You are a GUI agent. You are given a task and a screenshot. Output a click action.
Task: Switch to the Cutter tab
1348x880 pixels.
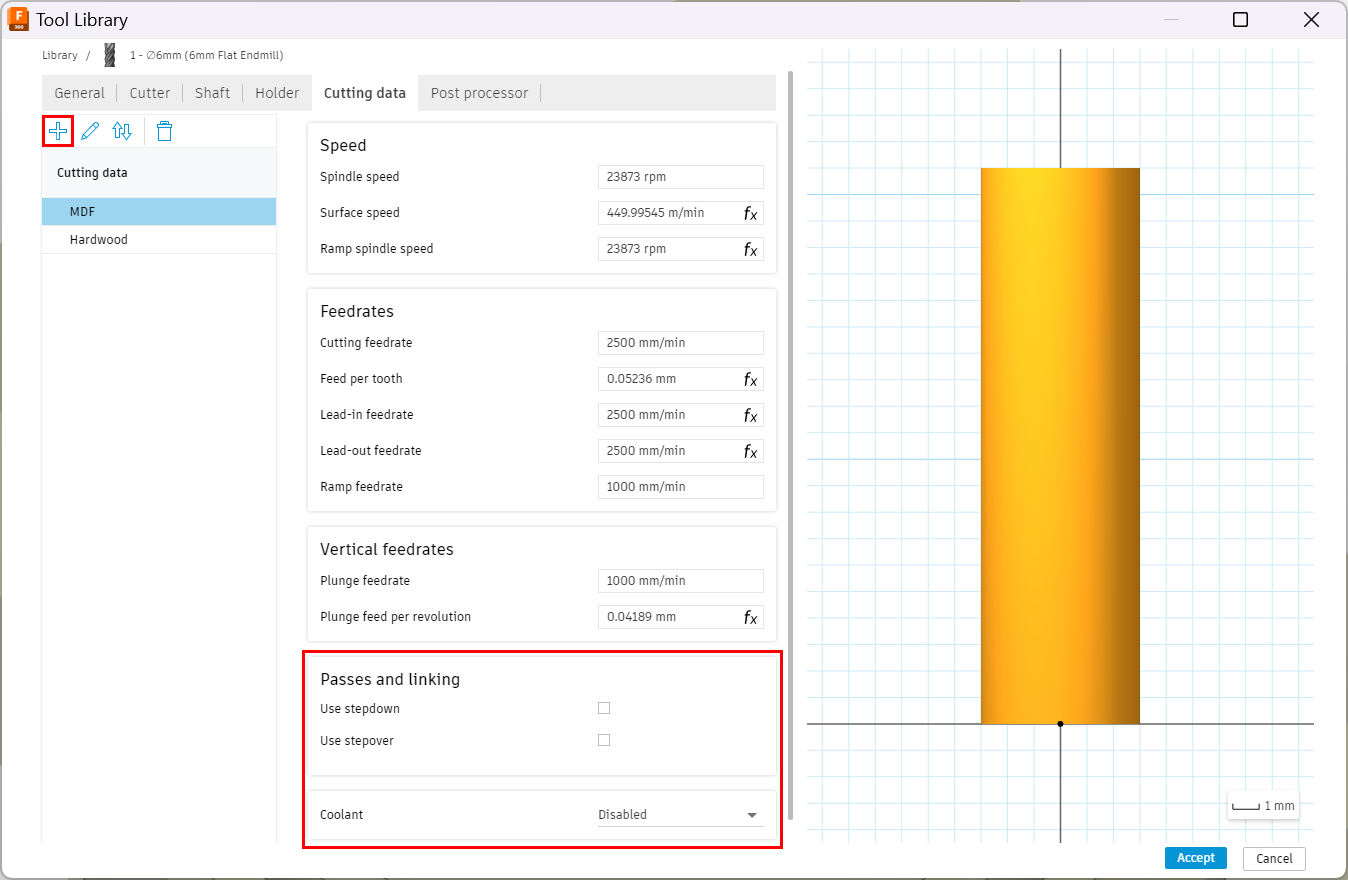click(150, 93)
